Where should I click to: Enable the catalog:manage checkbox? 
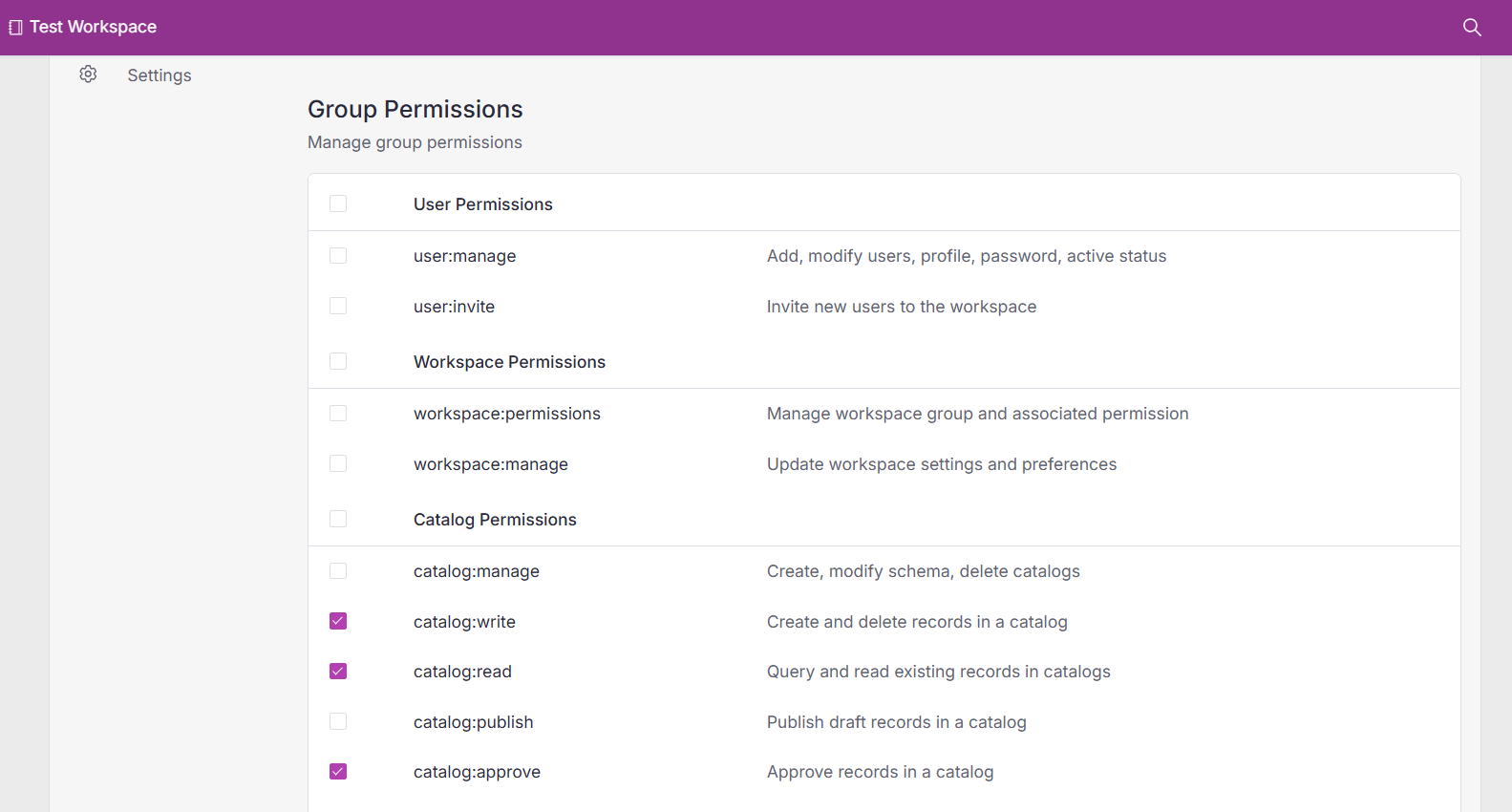point(338,570)
